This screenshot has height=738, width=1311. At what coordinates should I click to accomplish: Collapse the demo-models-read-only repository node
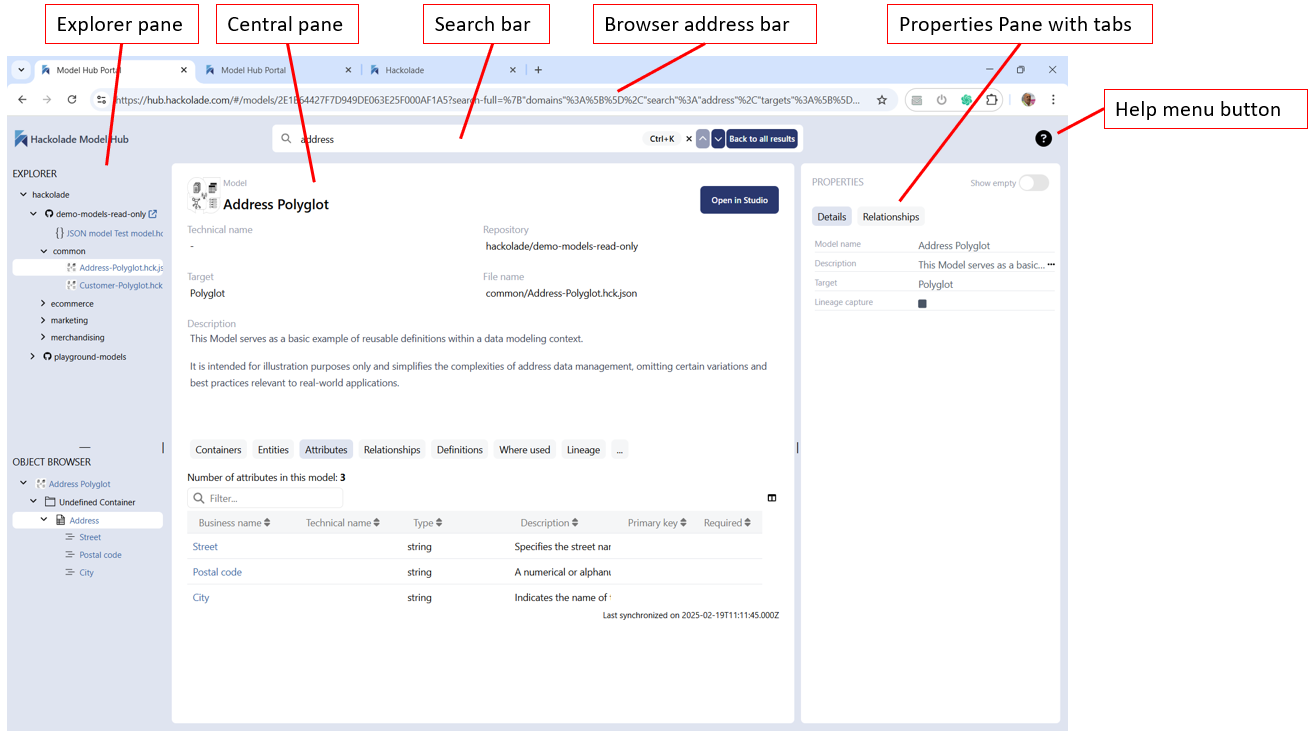[x=33, y=214]
